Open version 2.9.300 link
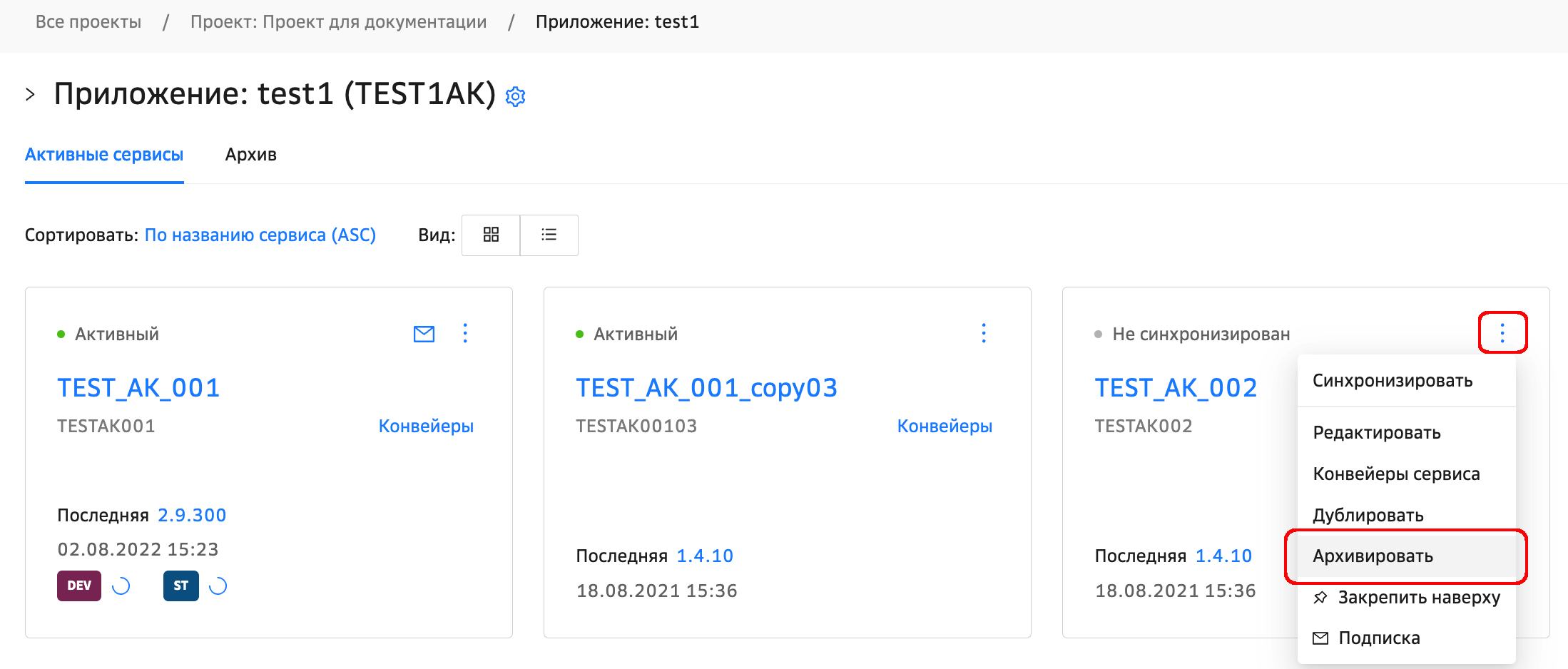Viewport: 1568px width, 669px height. pos(191,515)
